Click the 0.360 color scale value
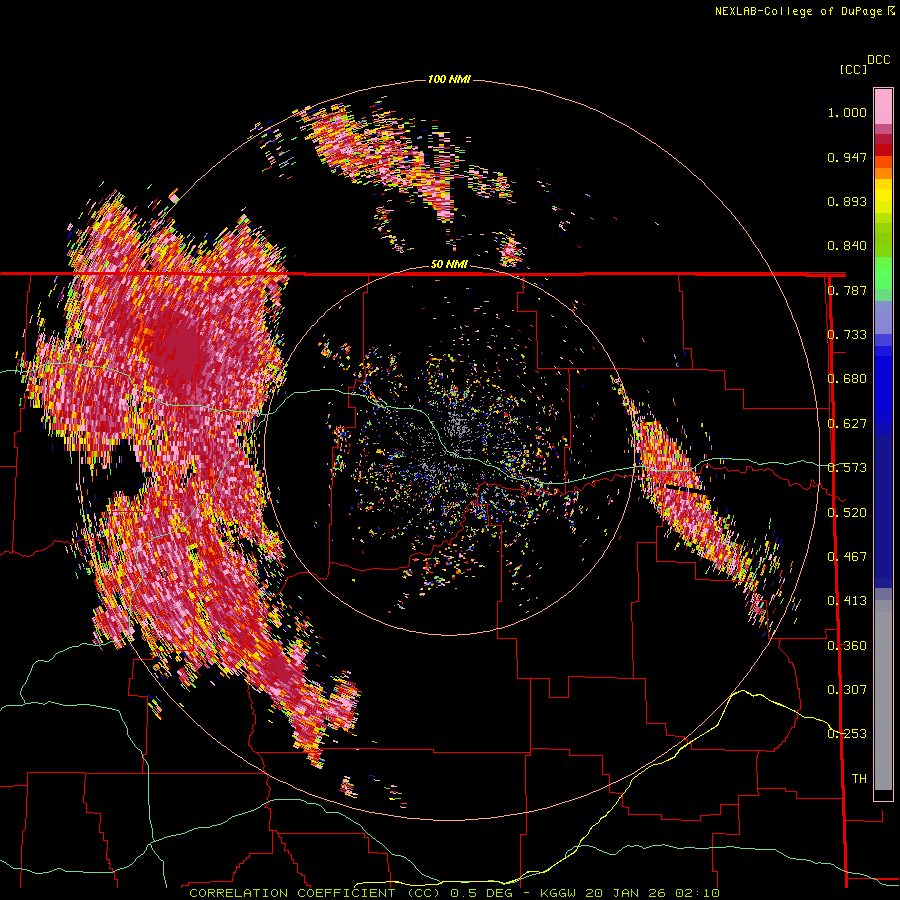This screenshot has height=900, width=900. tap(847, 646)
